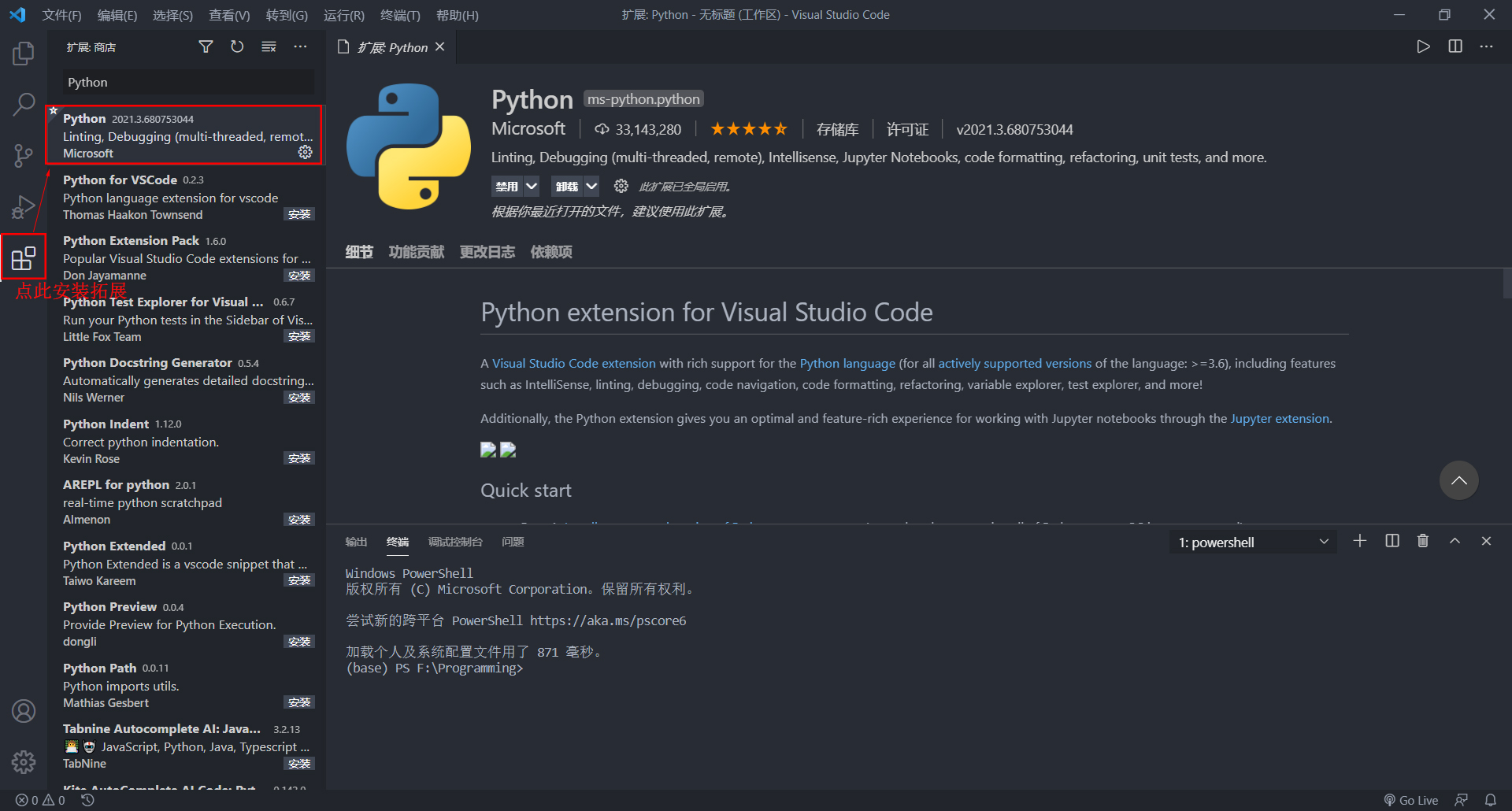Image resolution: width=1512 pixels, height=811 pixels.
Task: Click the 许可证 license link
Action: 907,129
